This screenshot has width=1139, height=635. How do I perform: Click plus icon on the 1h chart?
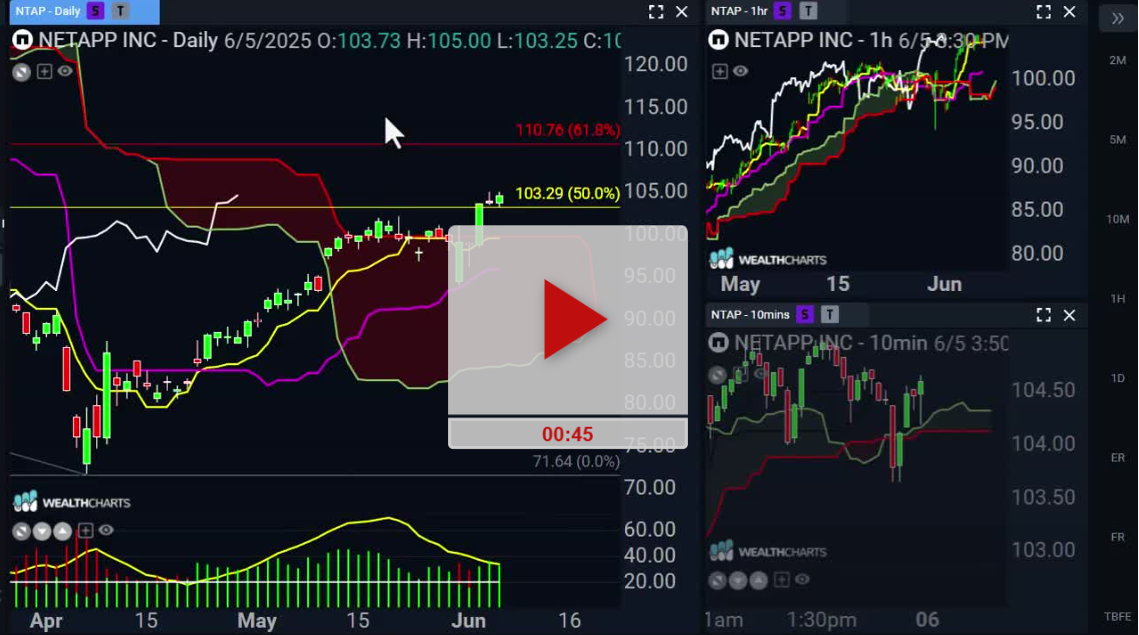tap(720, 71)
